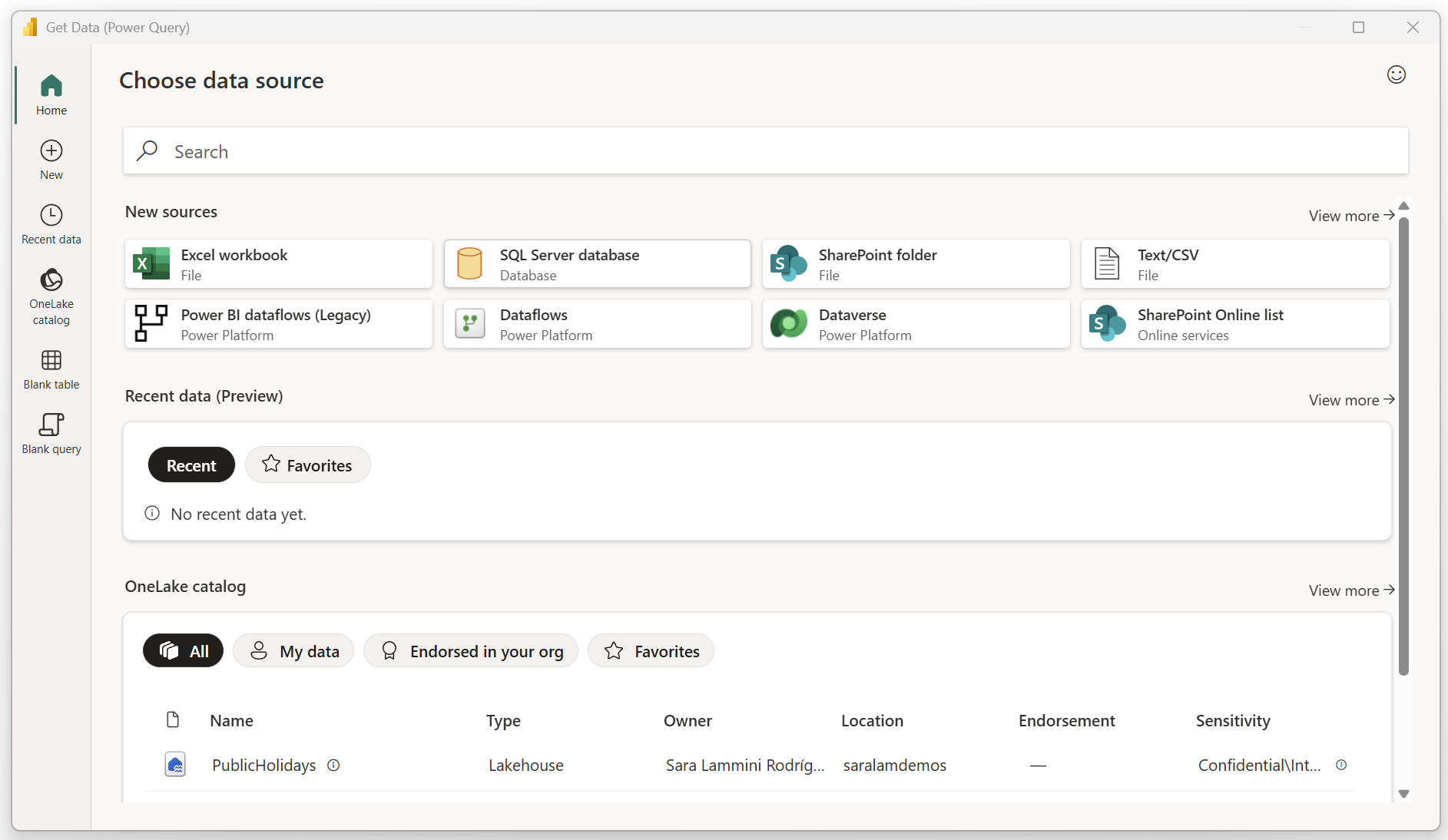The width and height of the screenshot is (1448, 840).
Task: Create a Blank query from sidebar
Action: [x=51, y=434]
